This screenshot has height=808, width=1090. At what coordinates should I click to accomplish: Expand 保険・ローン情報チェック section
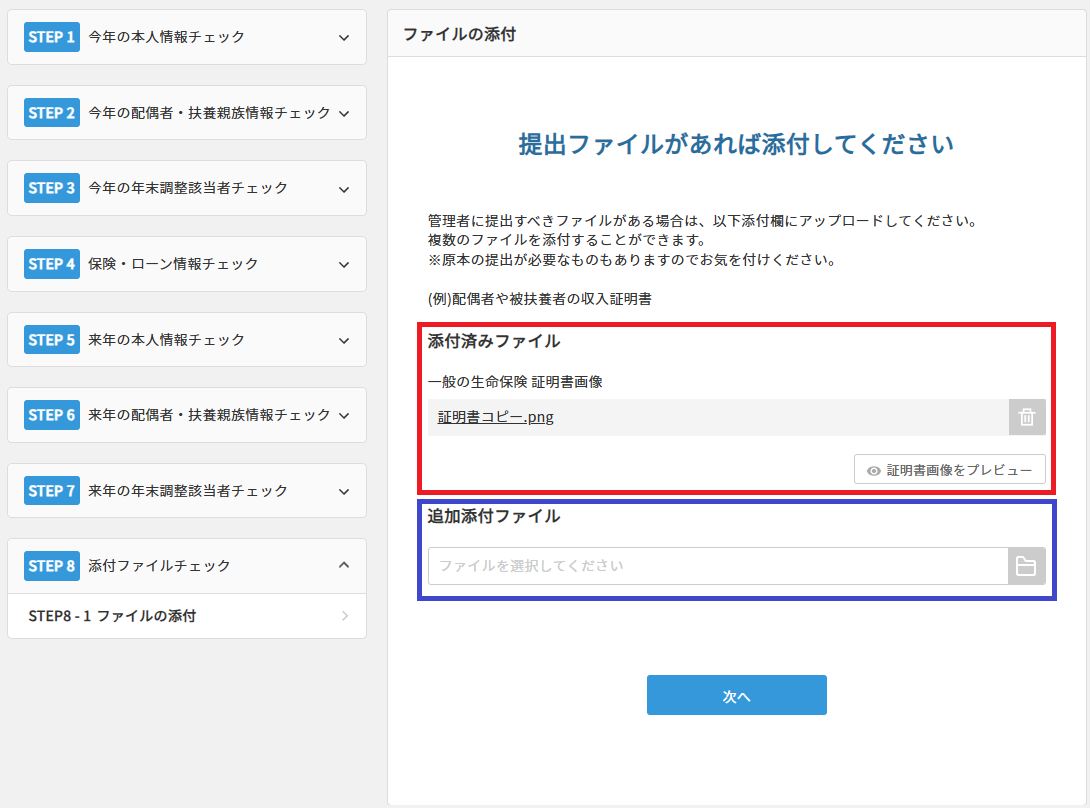coord(186,263)
